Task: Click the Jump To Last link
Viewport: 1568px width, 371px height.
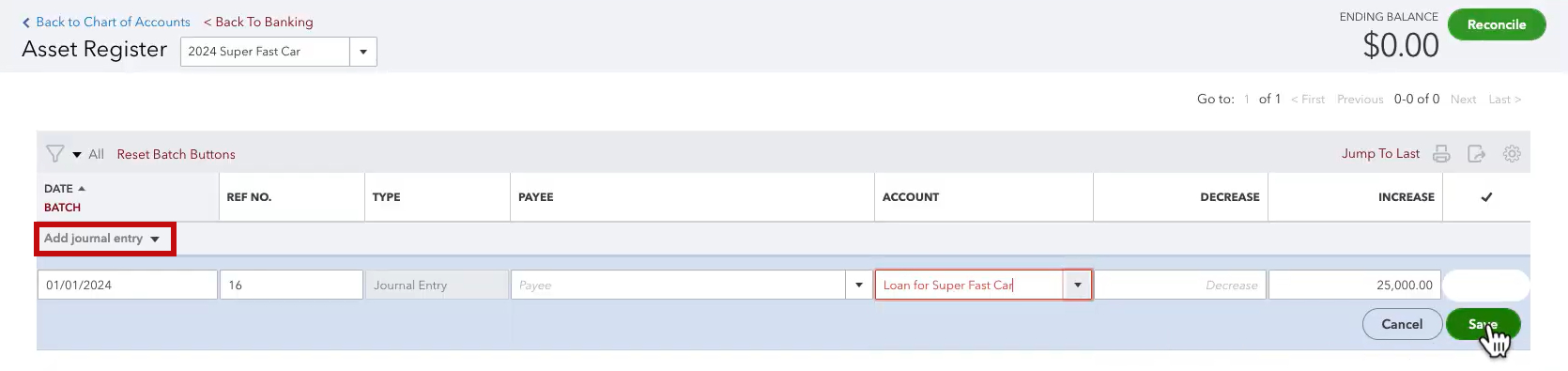Action: click(x=1380, y=153)
